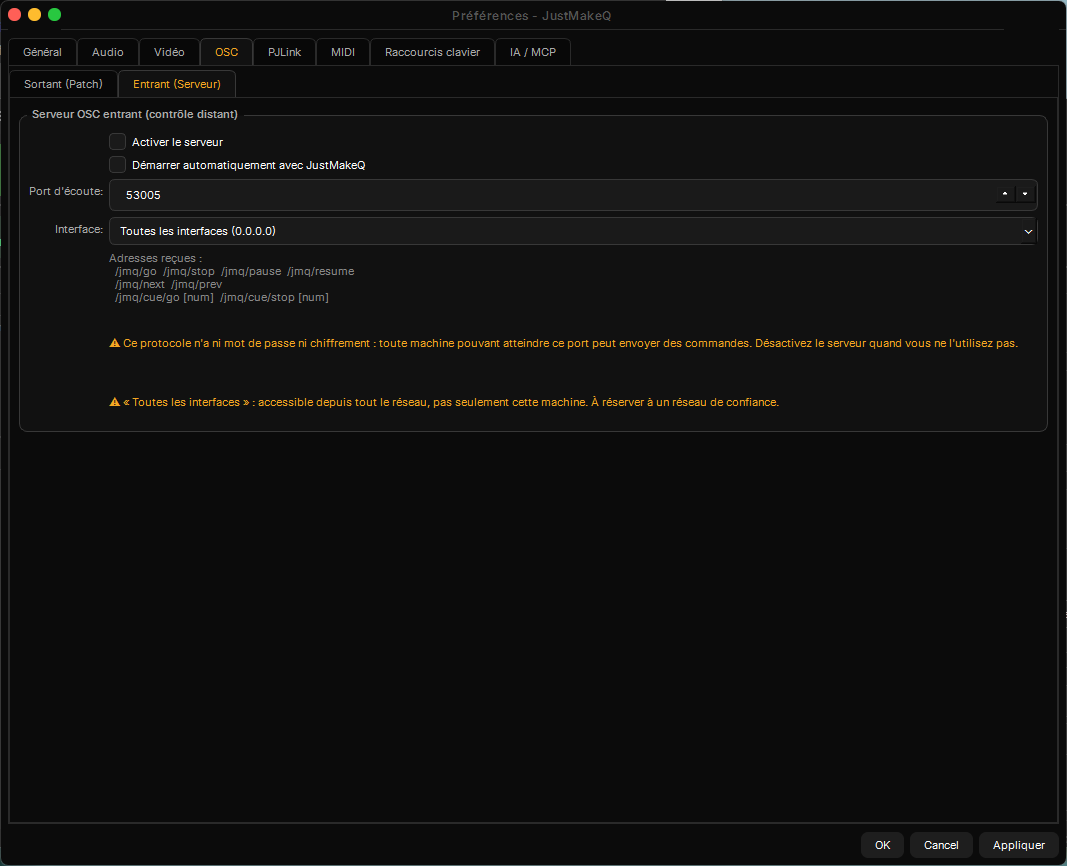Go to the MIDI tab
Screen dimensions: 1067x866
click(343, 52)
